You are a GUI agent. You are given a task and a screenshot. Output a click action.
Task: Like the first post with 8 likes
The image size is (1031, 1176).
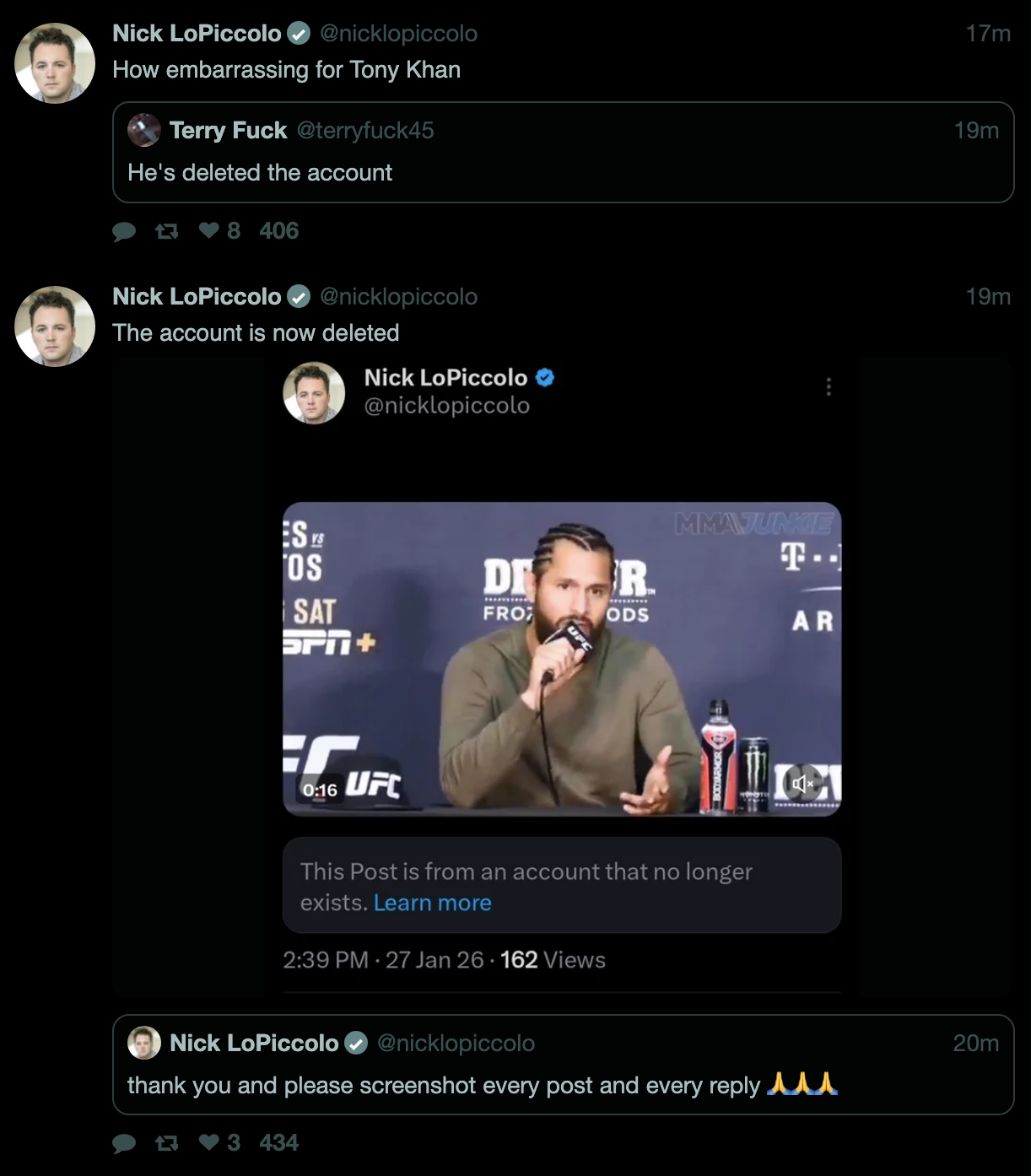pos(209,230)
